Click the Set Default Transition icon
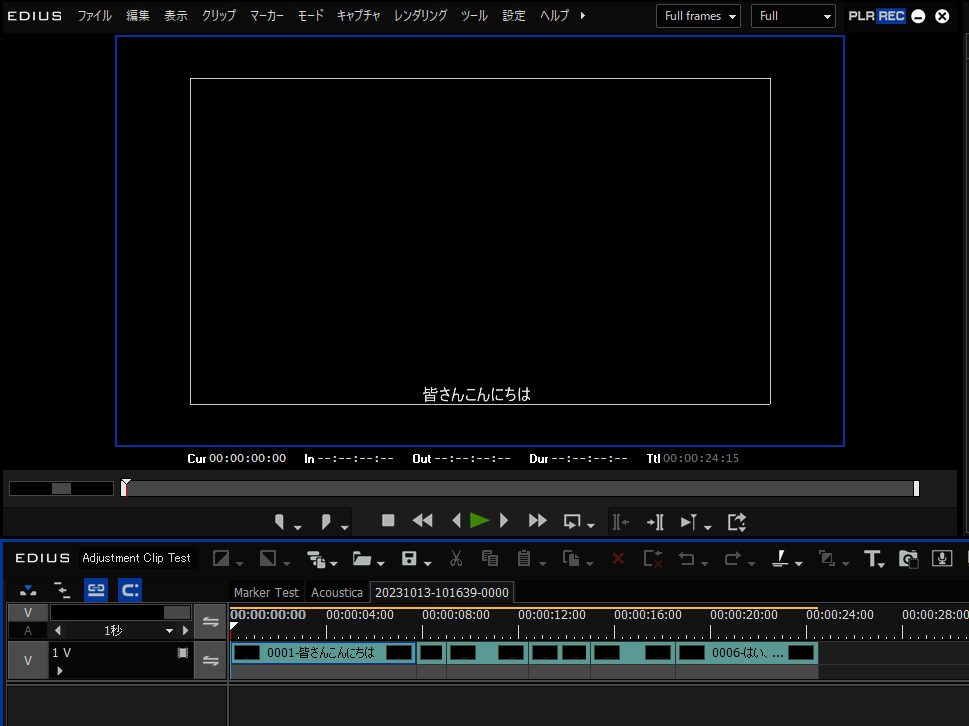The height and width of the screenshot is (726, 969). [x=781, y=559]
